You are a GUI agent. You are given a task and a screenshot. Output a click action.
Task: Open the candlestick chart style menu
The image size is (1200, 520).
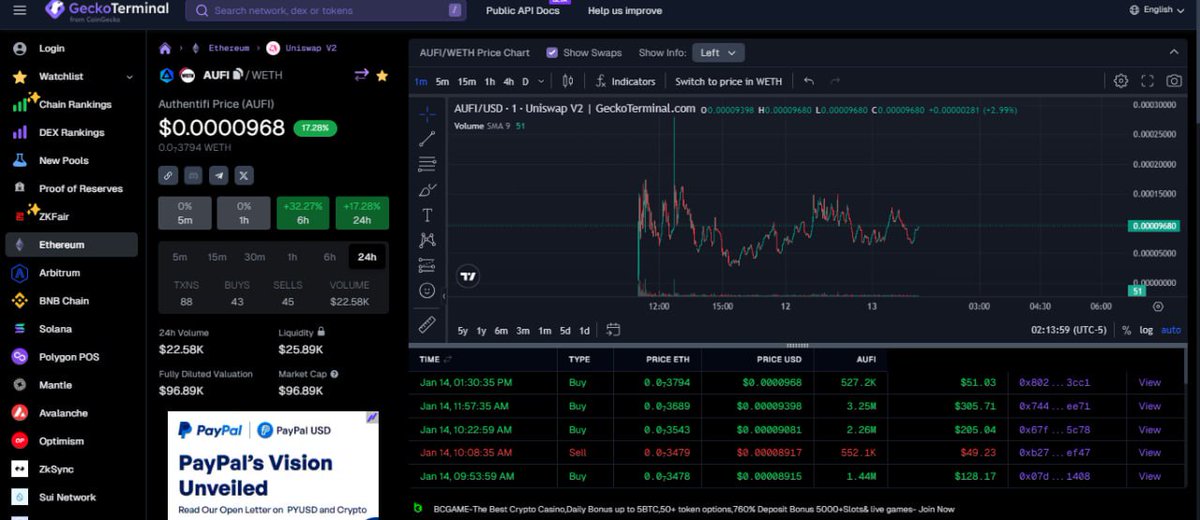[568, 81]
